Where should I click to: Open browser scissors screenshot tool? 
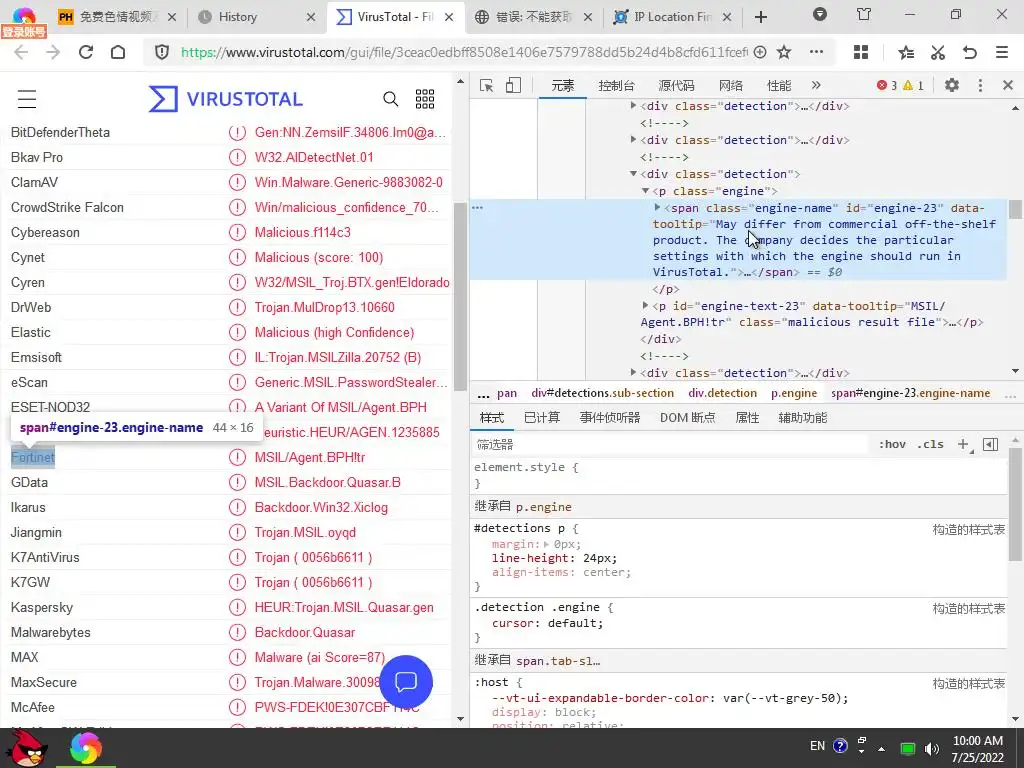(x=938, y=52)
